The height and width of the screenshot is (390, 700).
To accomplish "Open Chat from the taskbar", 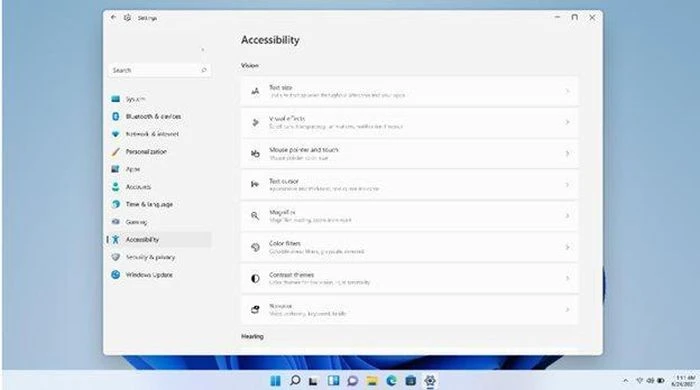I will click(x=352, y=381).
